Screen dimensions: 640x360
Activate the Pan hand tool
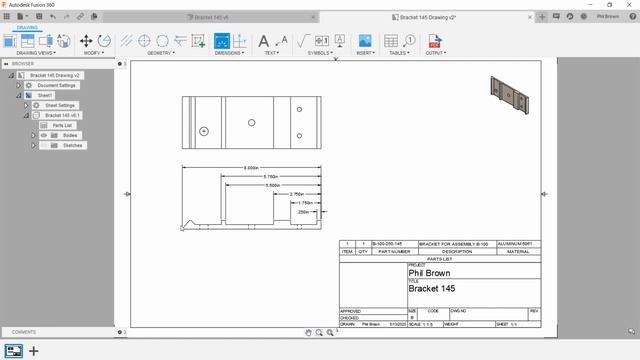[x=308, y=333]
